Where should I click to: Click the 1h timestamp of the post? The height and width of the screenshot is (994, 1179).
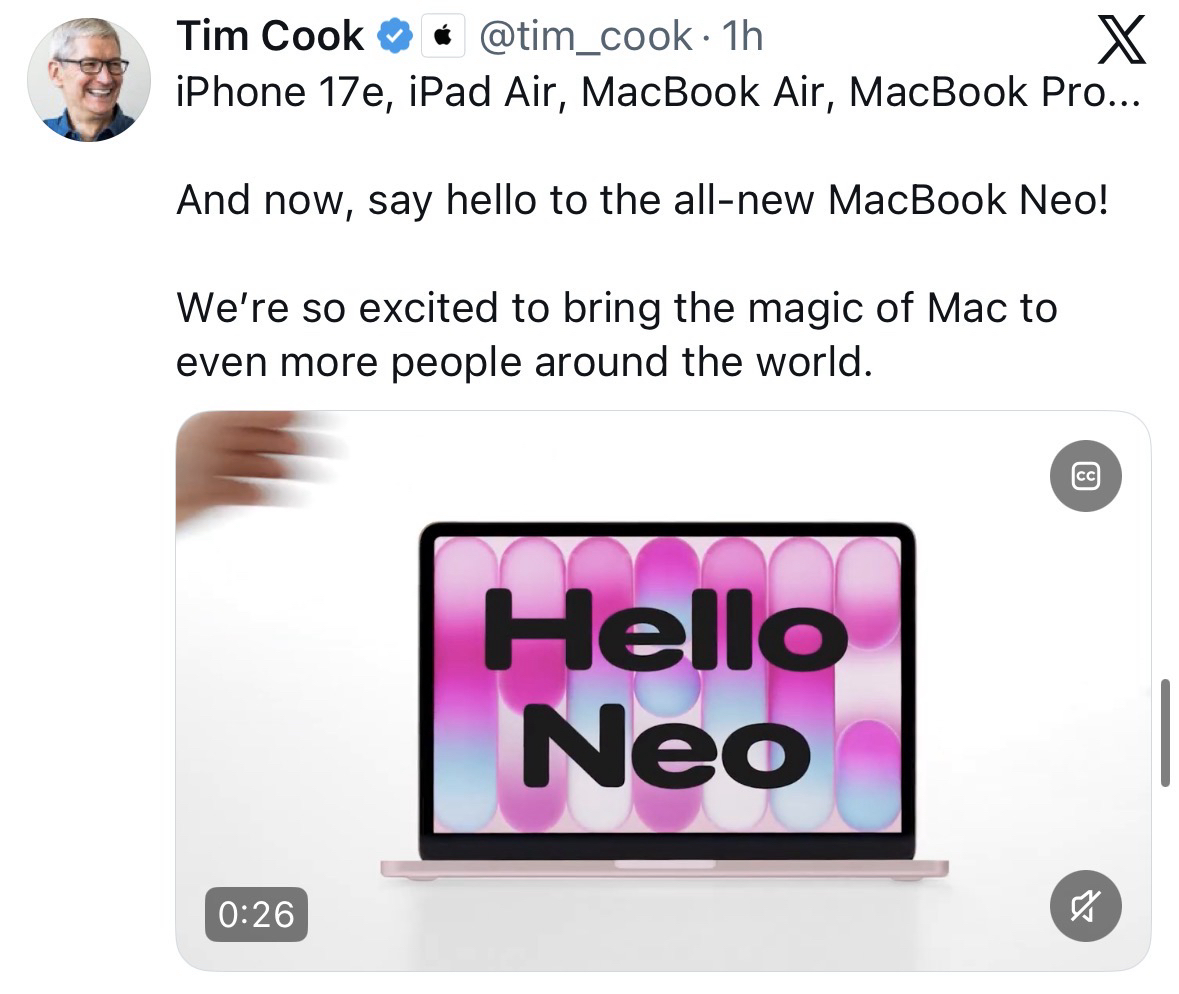[x=742, y=36]
